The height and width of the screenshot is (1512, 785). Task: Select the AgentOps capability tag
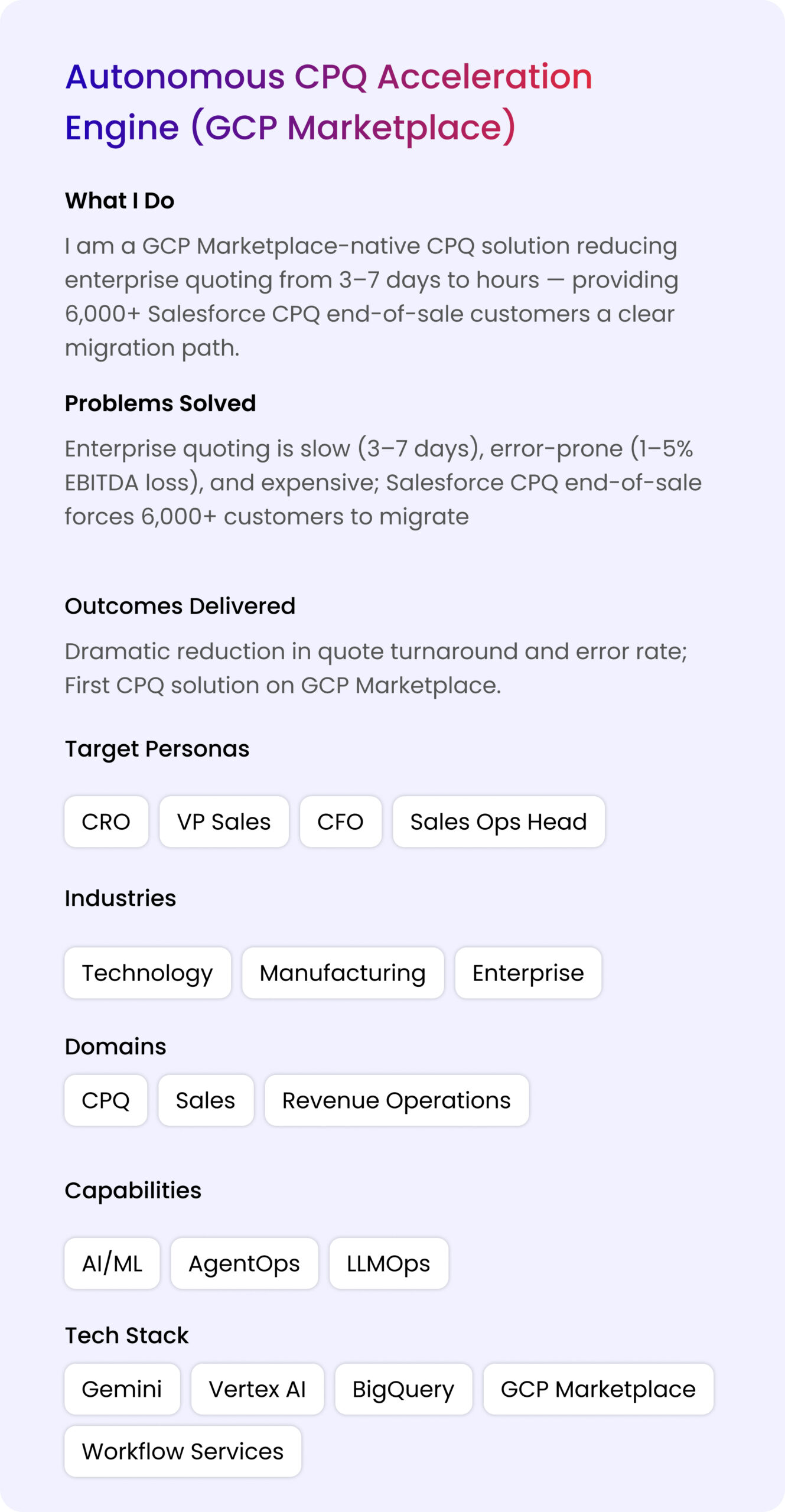pyautogui.click(x=245, y=1263)
